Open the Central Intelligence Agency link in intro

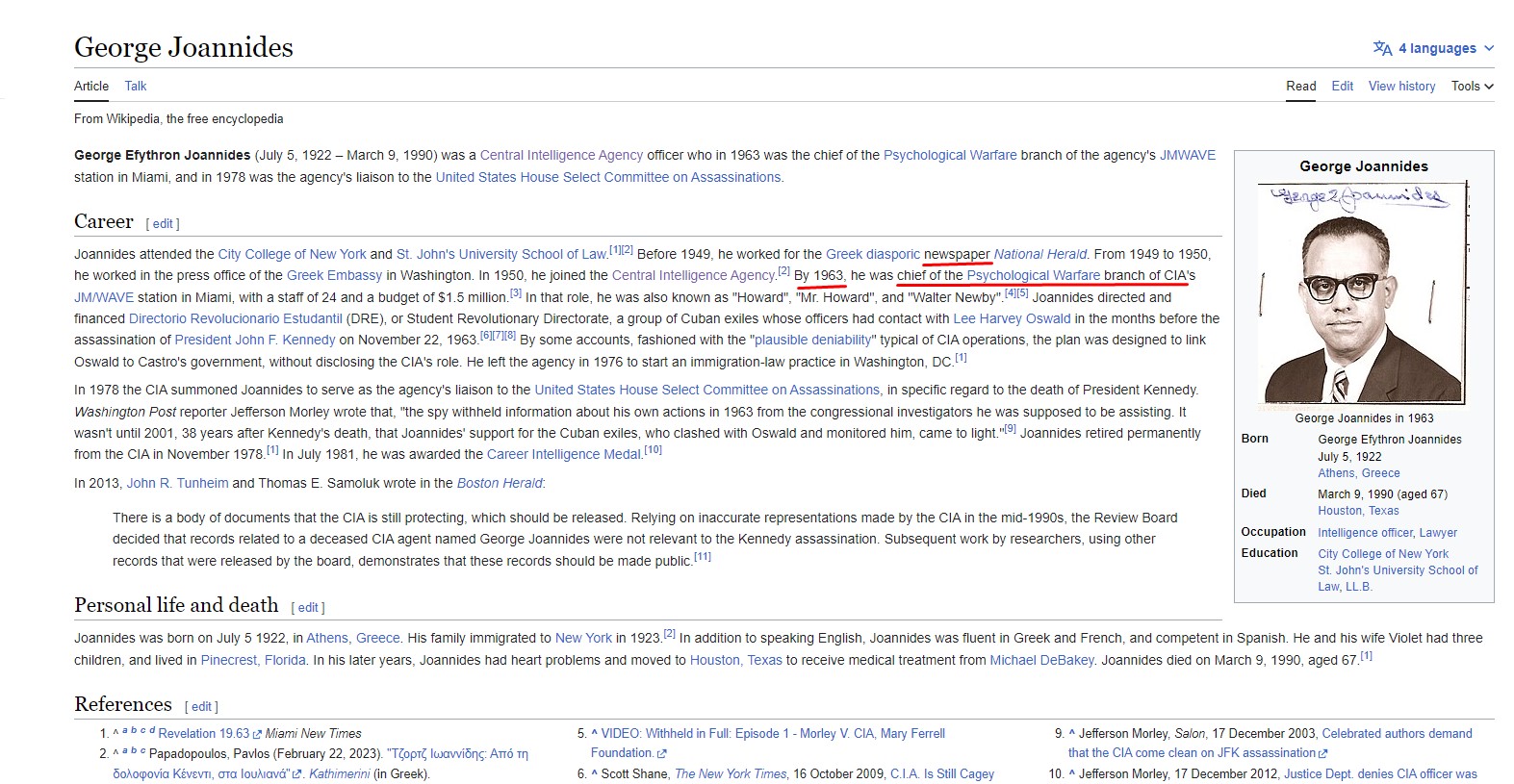coord(561,155)
